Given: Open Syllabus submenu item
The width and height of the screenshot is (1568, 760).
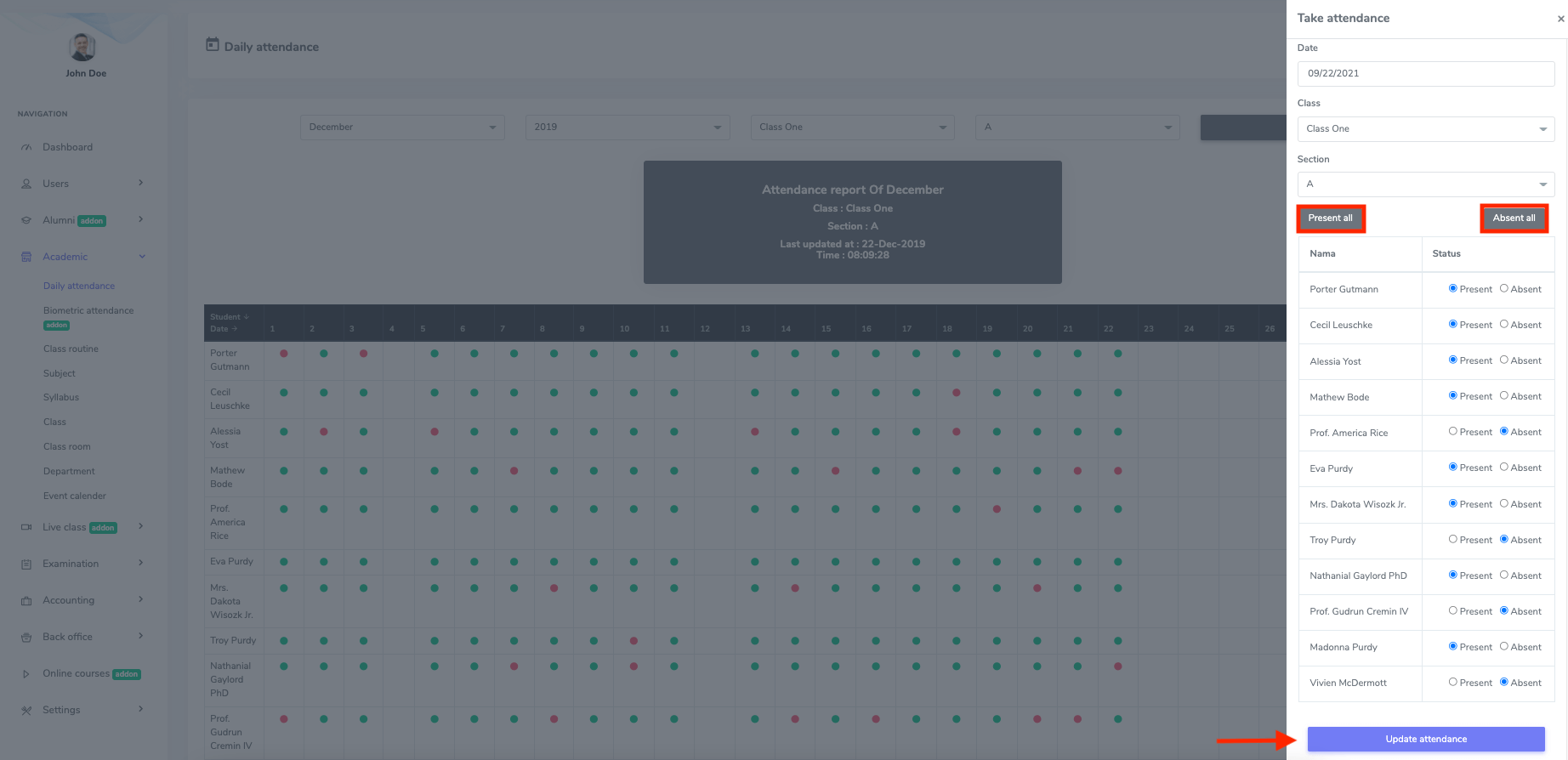Looking at the screenshot, I should coord(61,398).
